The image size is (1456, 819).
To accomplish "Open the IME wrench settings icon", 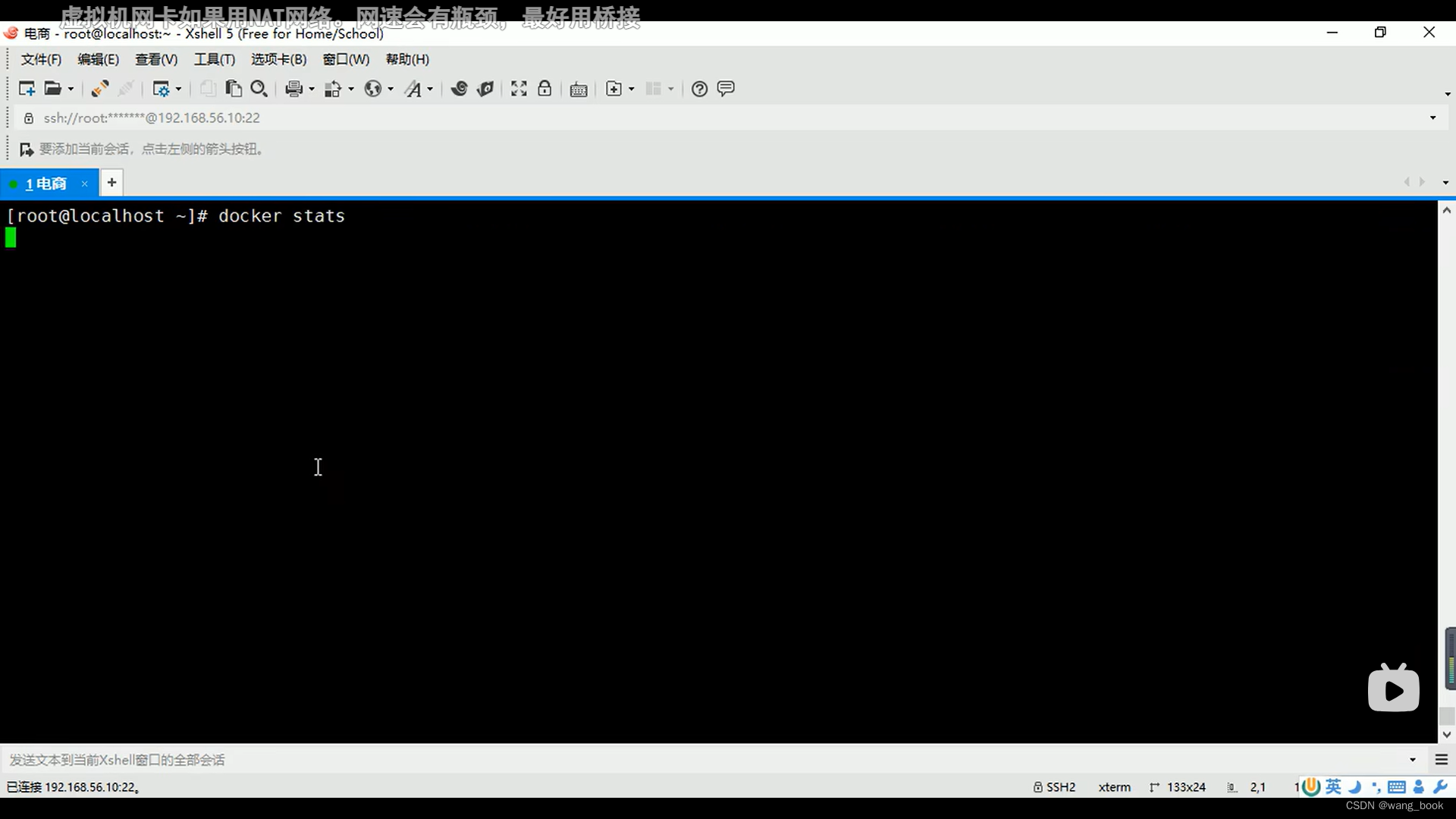I will point(1440,786).
